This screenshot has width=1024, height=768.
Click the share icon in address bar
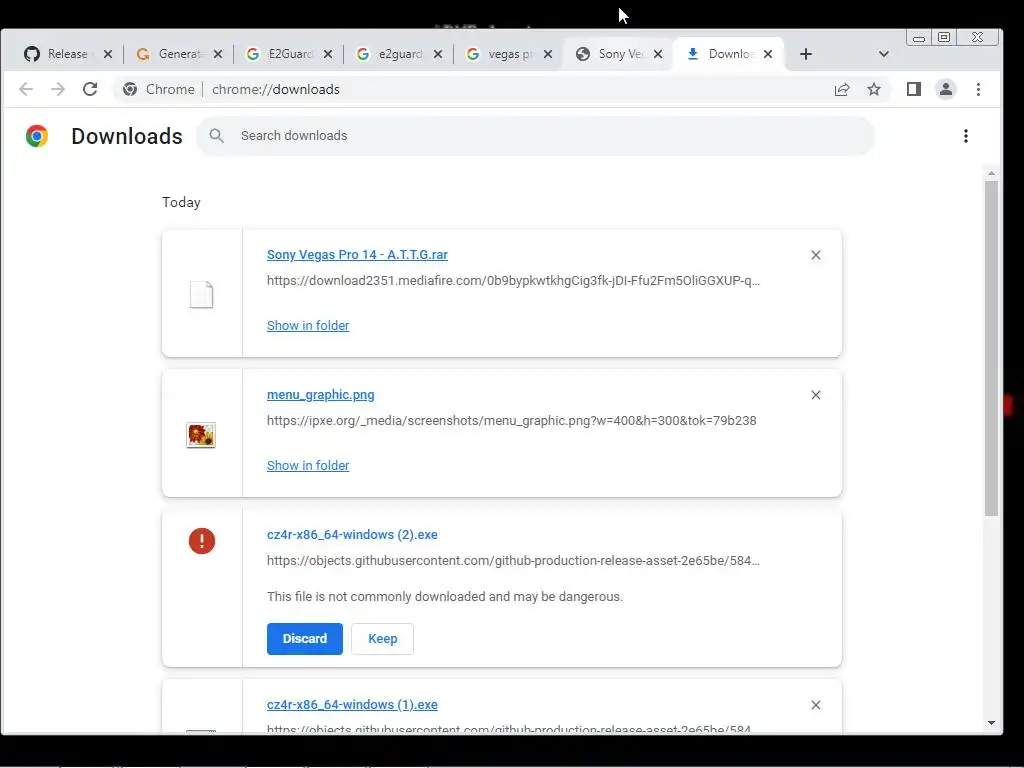click(x=842, y=89)
